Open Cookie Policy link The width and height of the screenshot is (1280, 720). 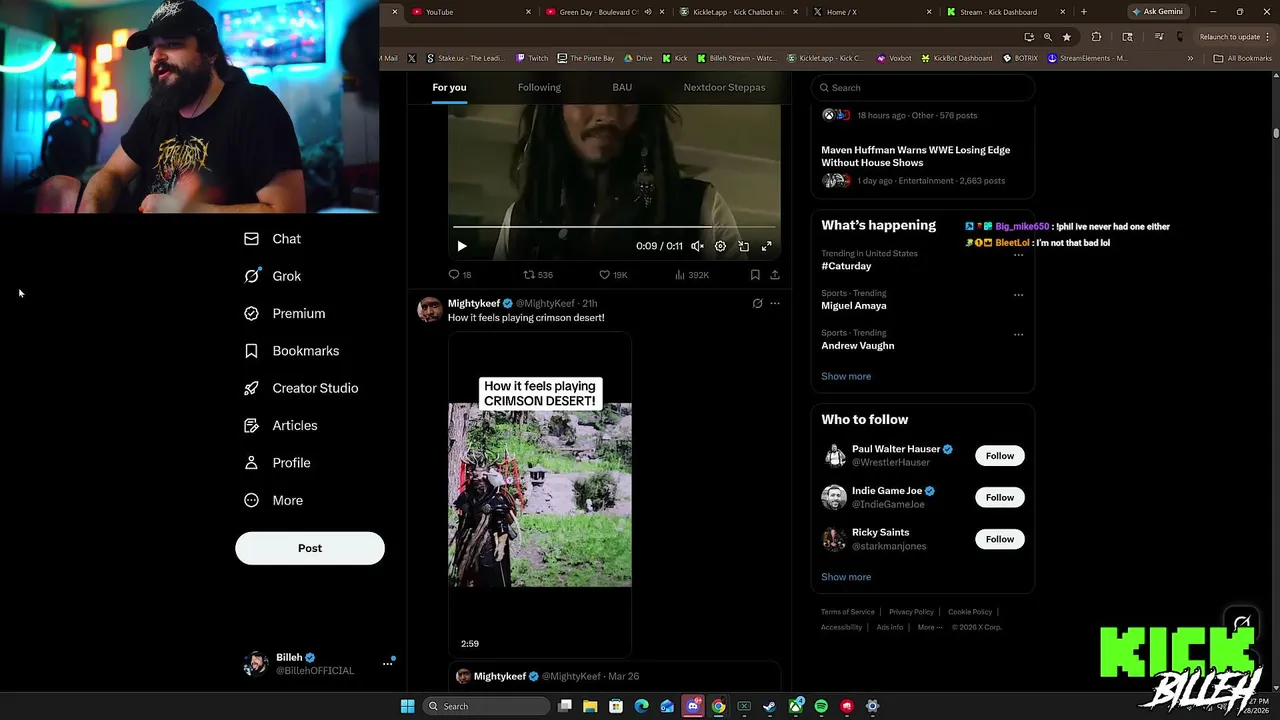pos(970,612)
